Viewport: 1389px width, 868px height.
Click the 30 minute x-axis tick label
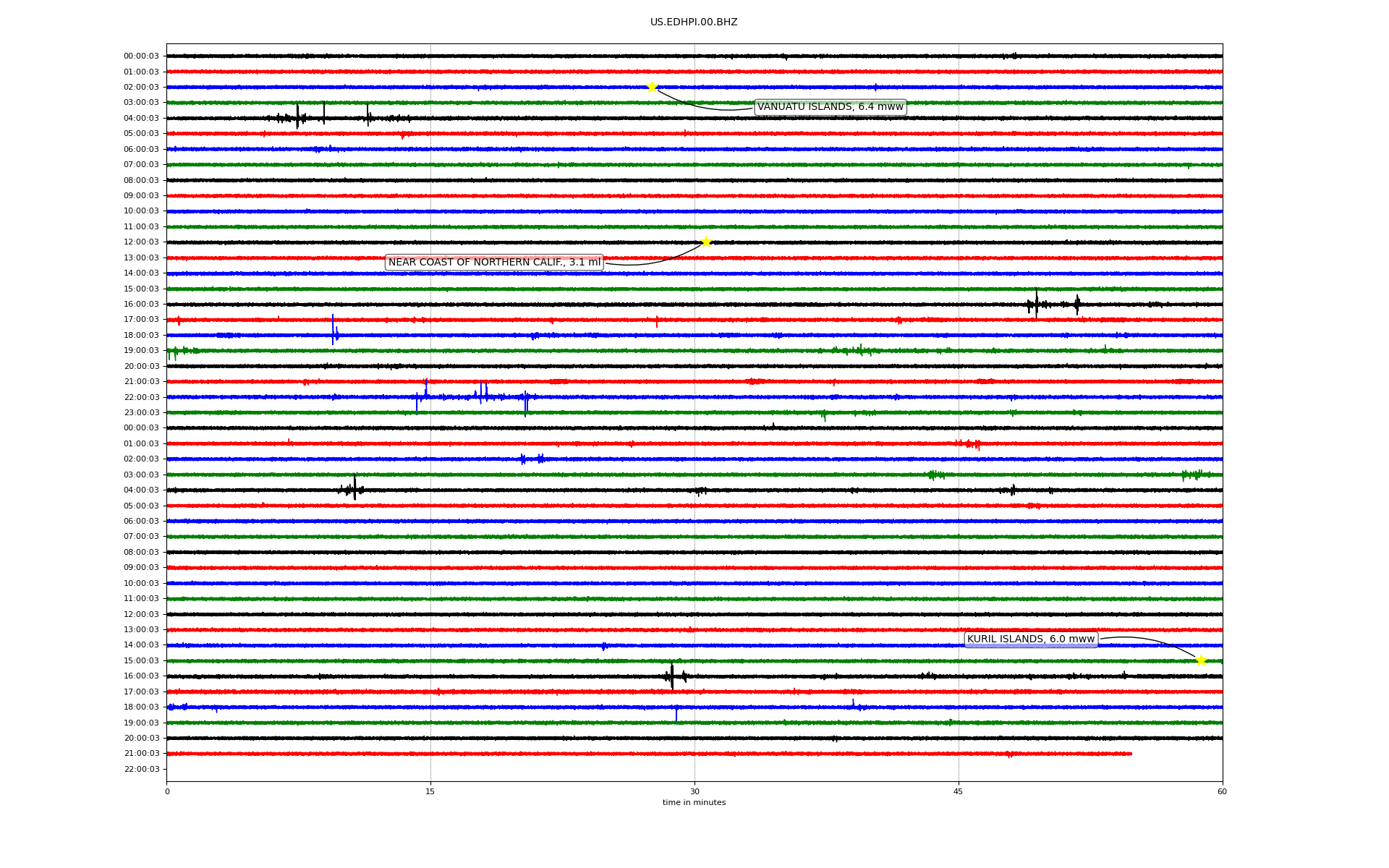pyautogui.click(x=694, y=791)
